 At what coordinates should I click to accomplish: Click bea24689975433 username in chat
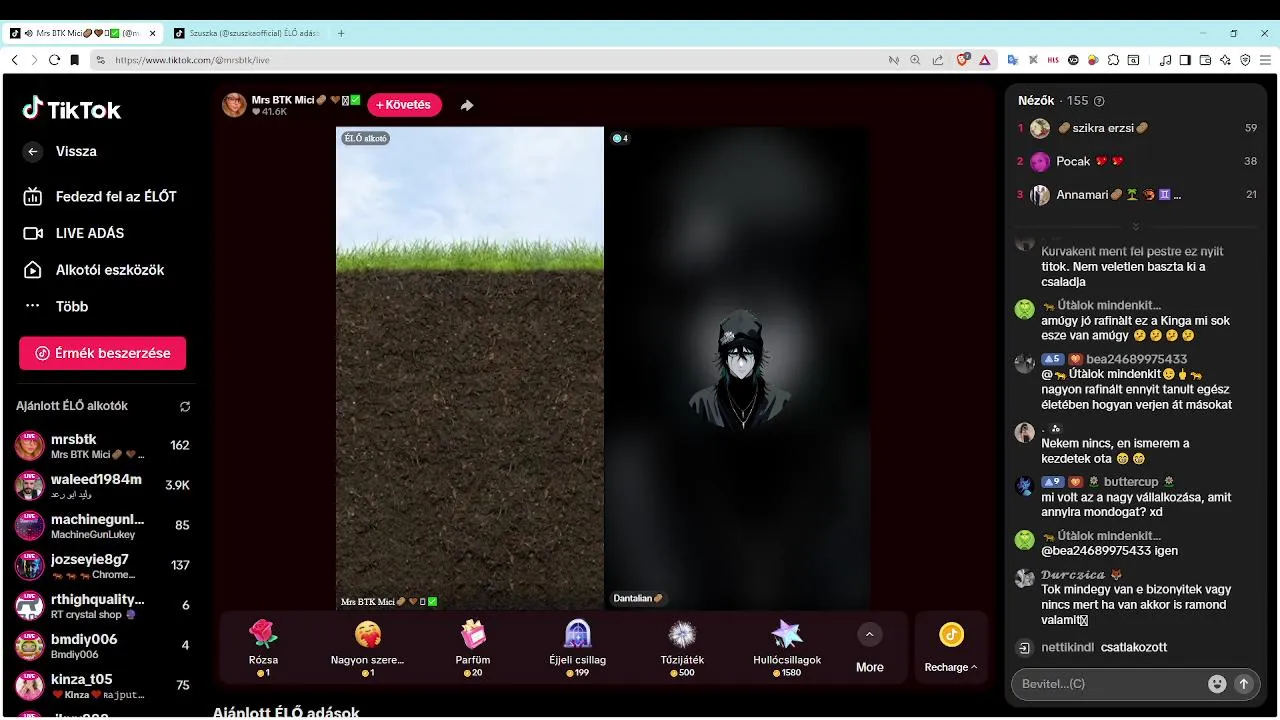click(1137, 359)
